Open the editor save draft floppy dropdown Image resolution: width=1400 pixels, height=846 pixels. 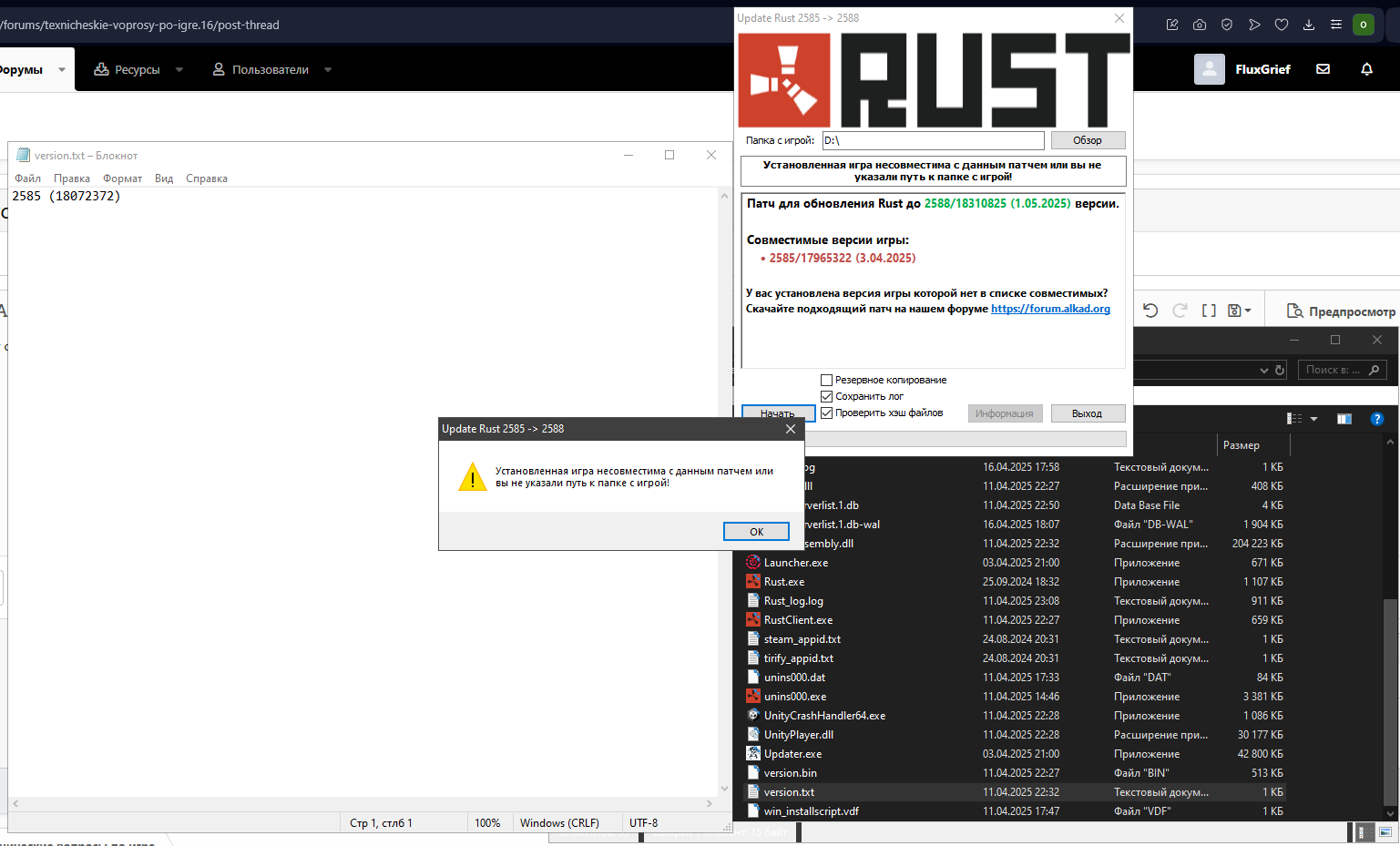coord(1239,311)
